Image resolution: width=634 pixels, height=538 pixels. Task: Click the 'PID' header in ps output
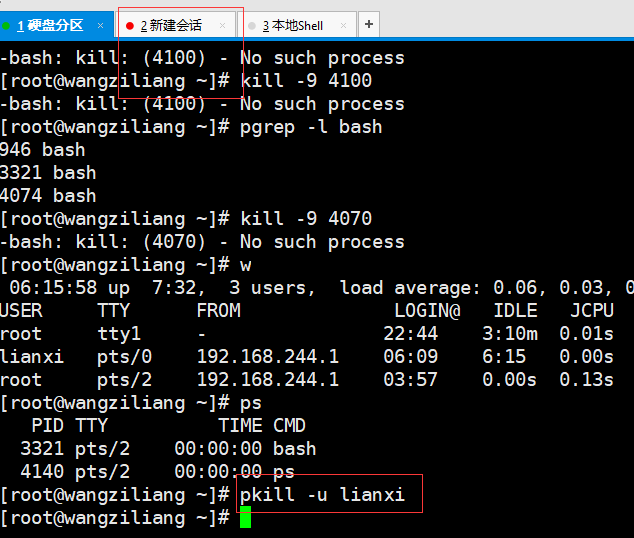(48, 426)
